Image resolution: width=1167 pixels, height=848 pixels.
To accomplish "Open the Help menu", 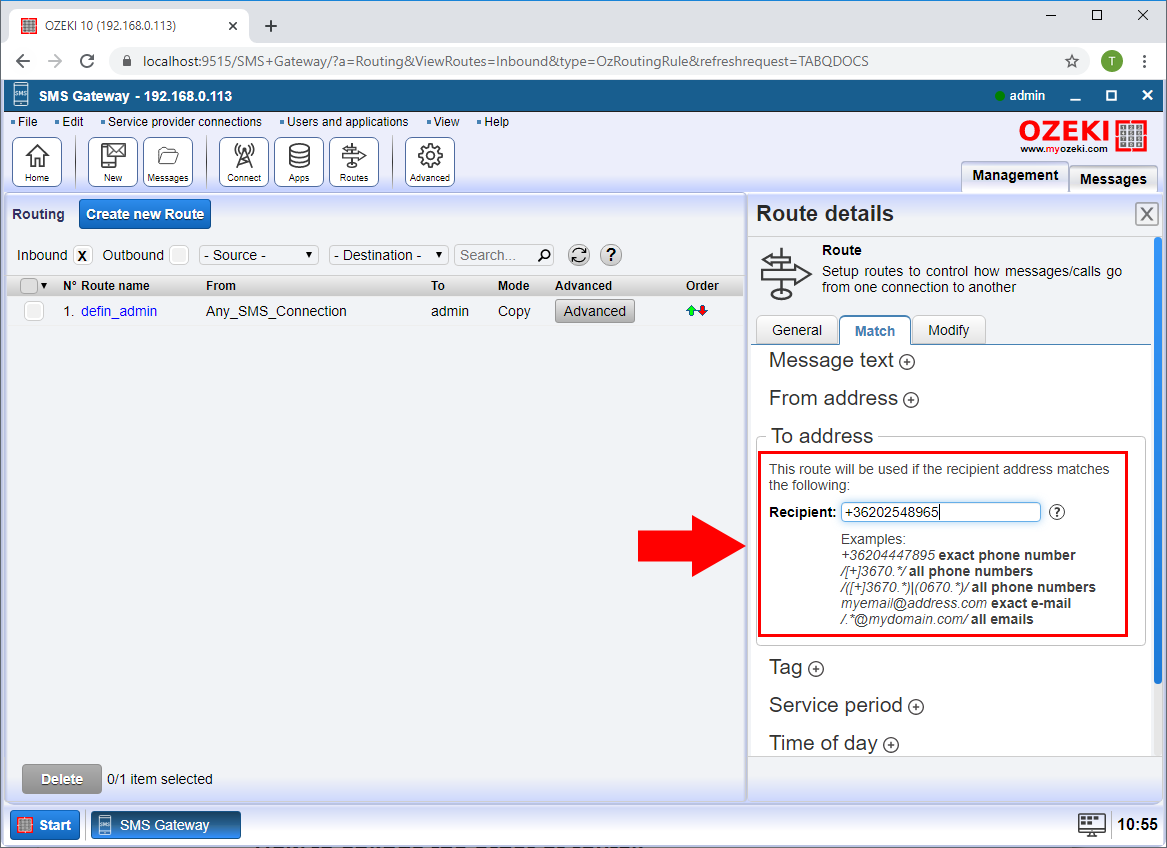I will (x=496, y=122).
